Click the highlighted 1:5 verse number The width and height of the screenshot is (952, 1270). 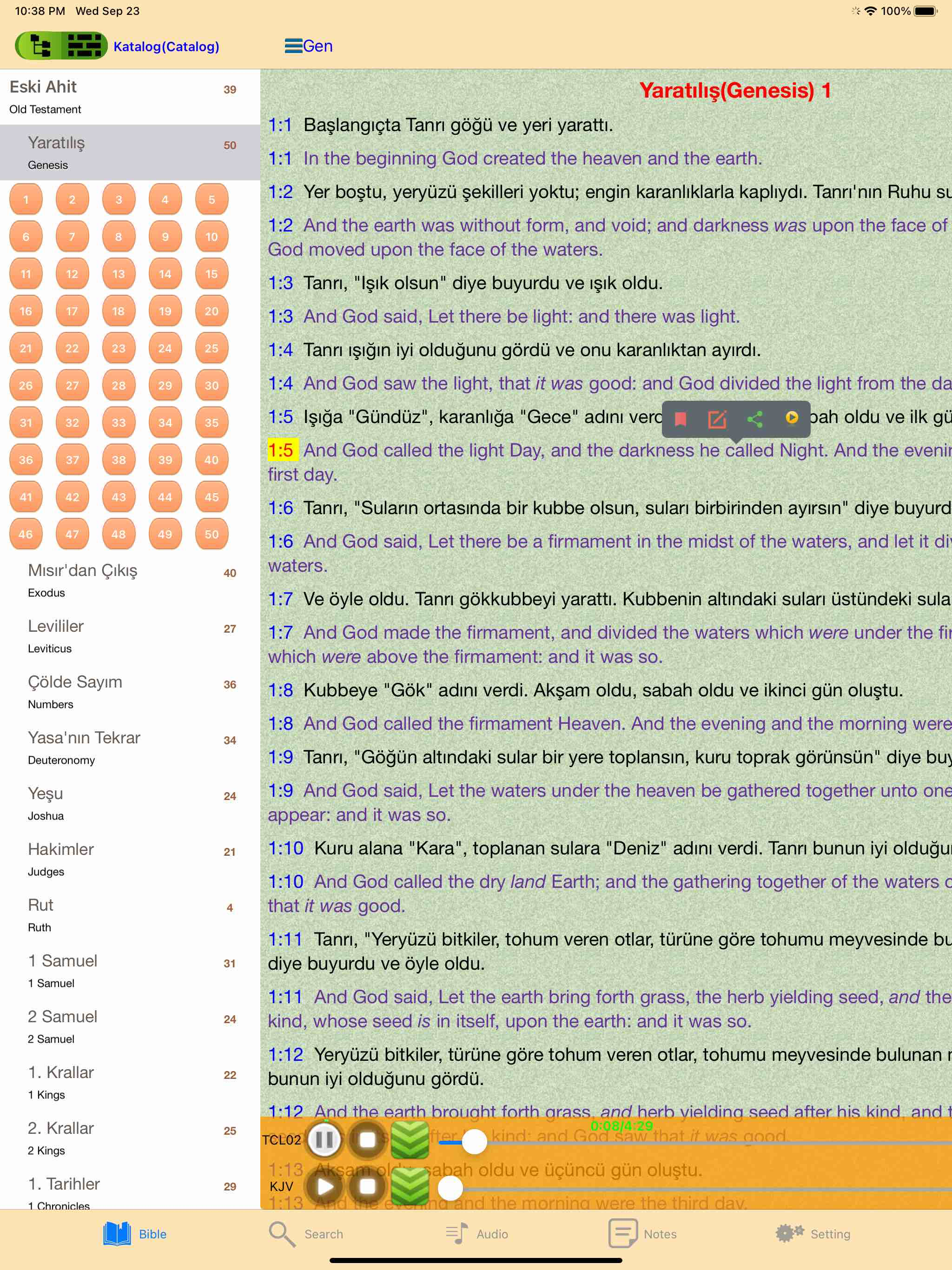click(281, 450)
